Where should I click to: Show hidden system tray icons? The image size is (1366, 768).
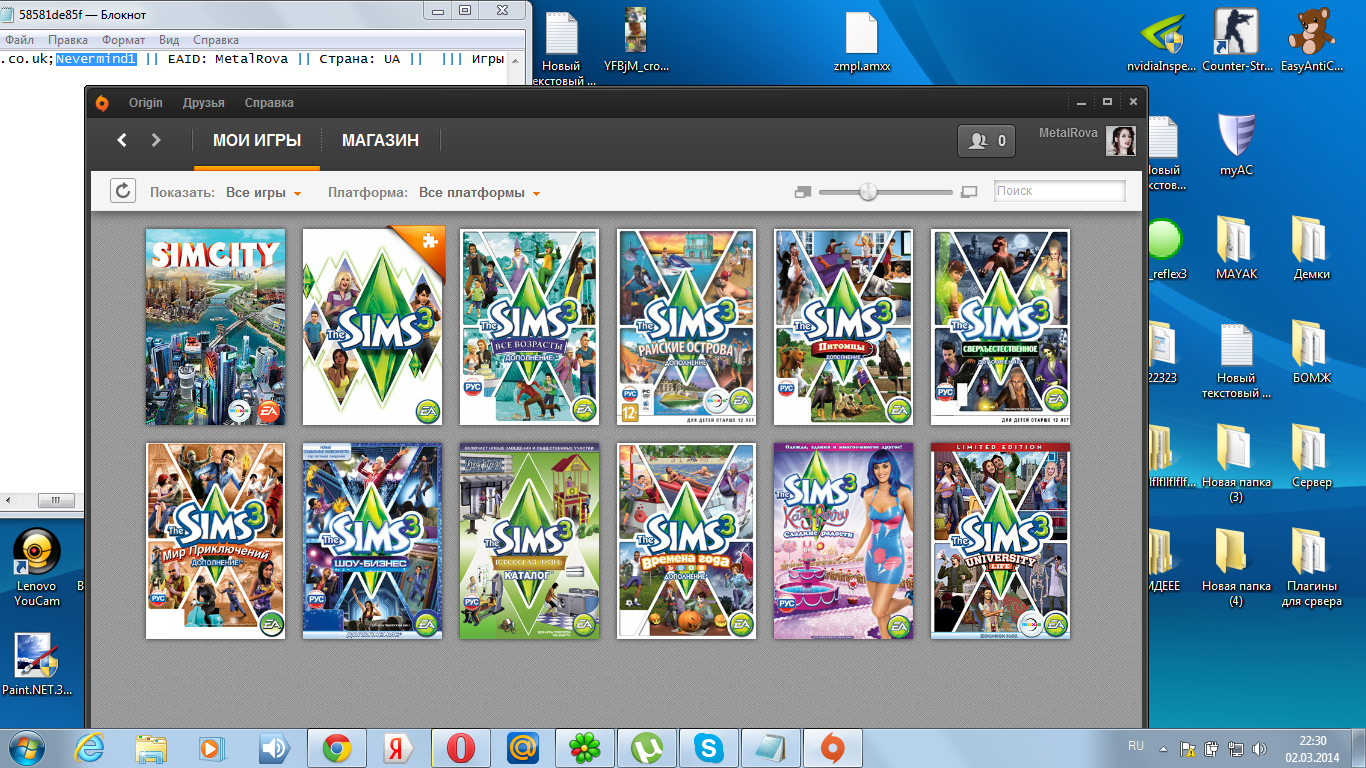click(1162, 748)
